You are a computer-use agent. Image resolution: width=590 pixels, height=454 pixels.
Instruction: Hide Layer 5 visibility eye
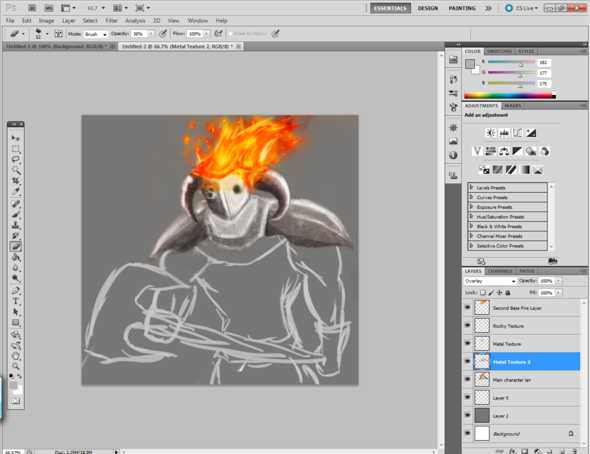(467, 397)
